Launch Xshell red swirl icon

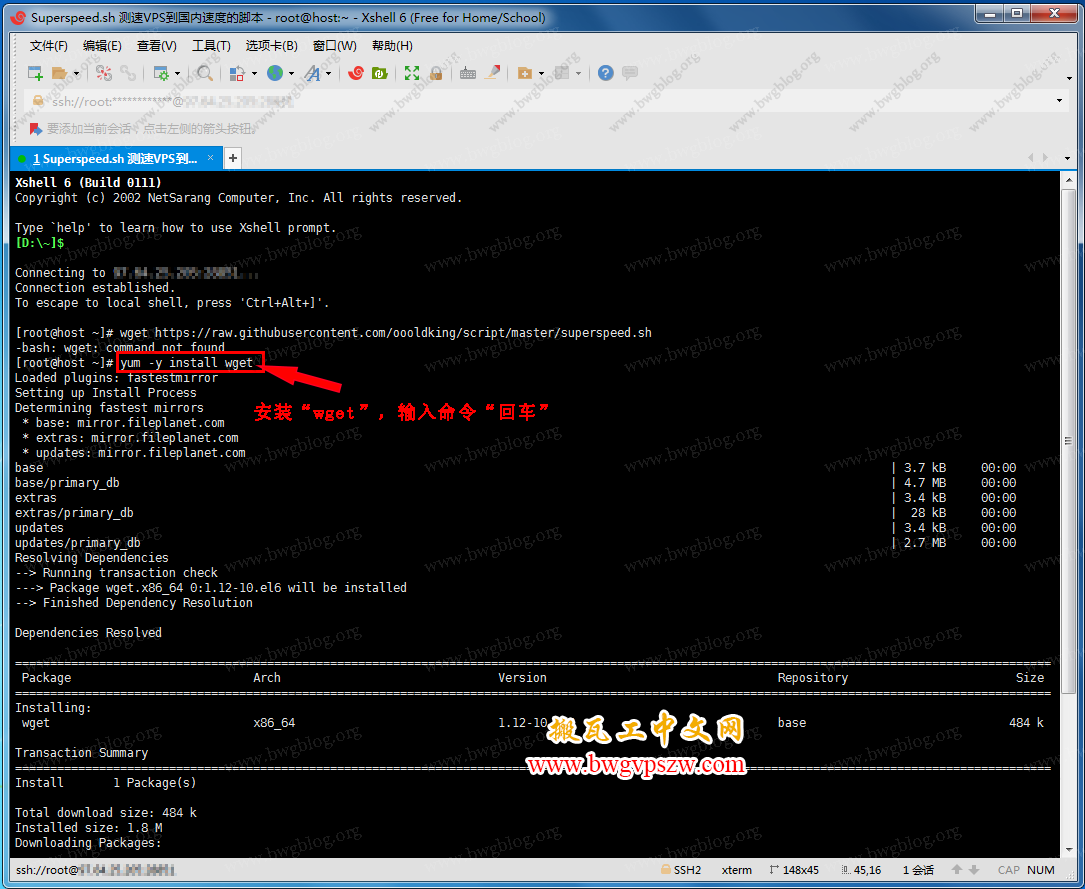(x=356, y=73)
